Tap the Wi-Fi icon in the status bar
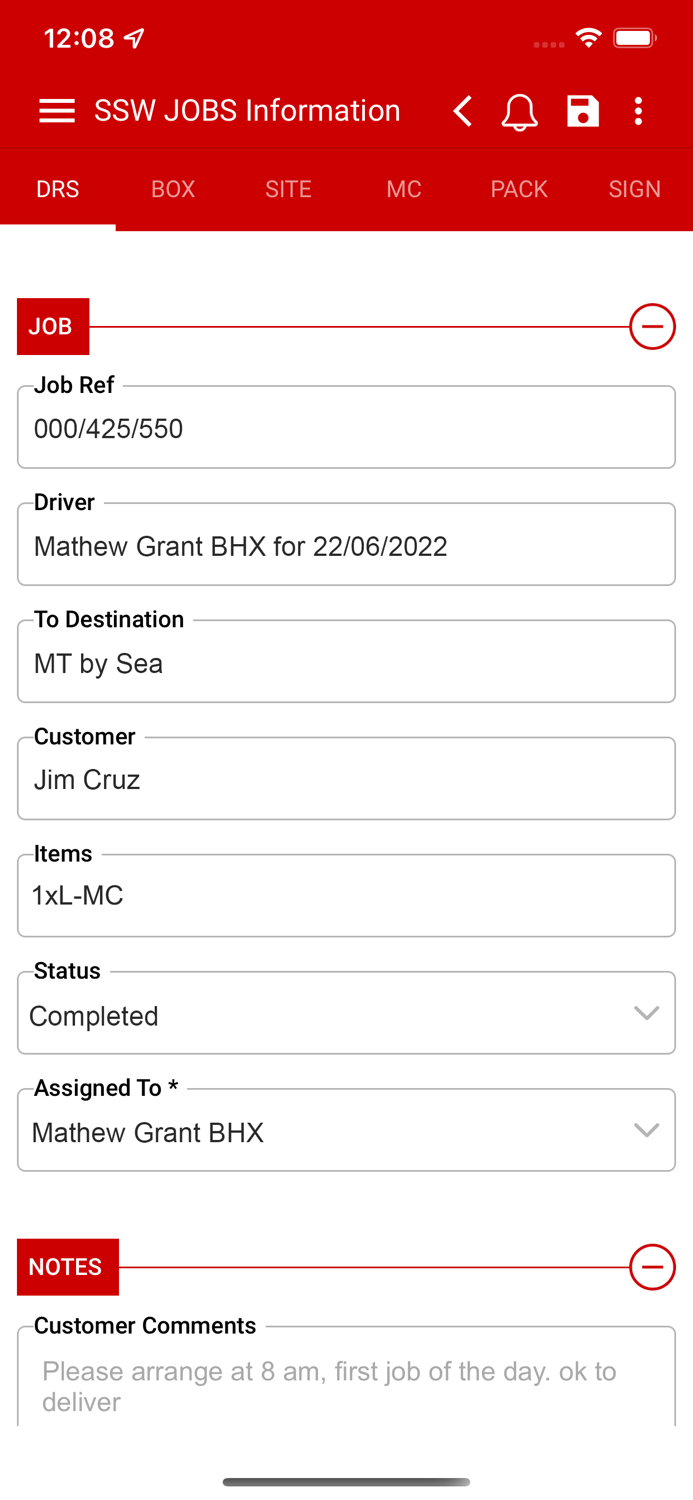The width and height of the screenshot is (693, 1500). pos(588,37)
